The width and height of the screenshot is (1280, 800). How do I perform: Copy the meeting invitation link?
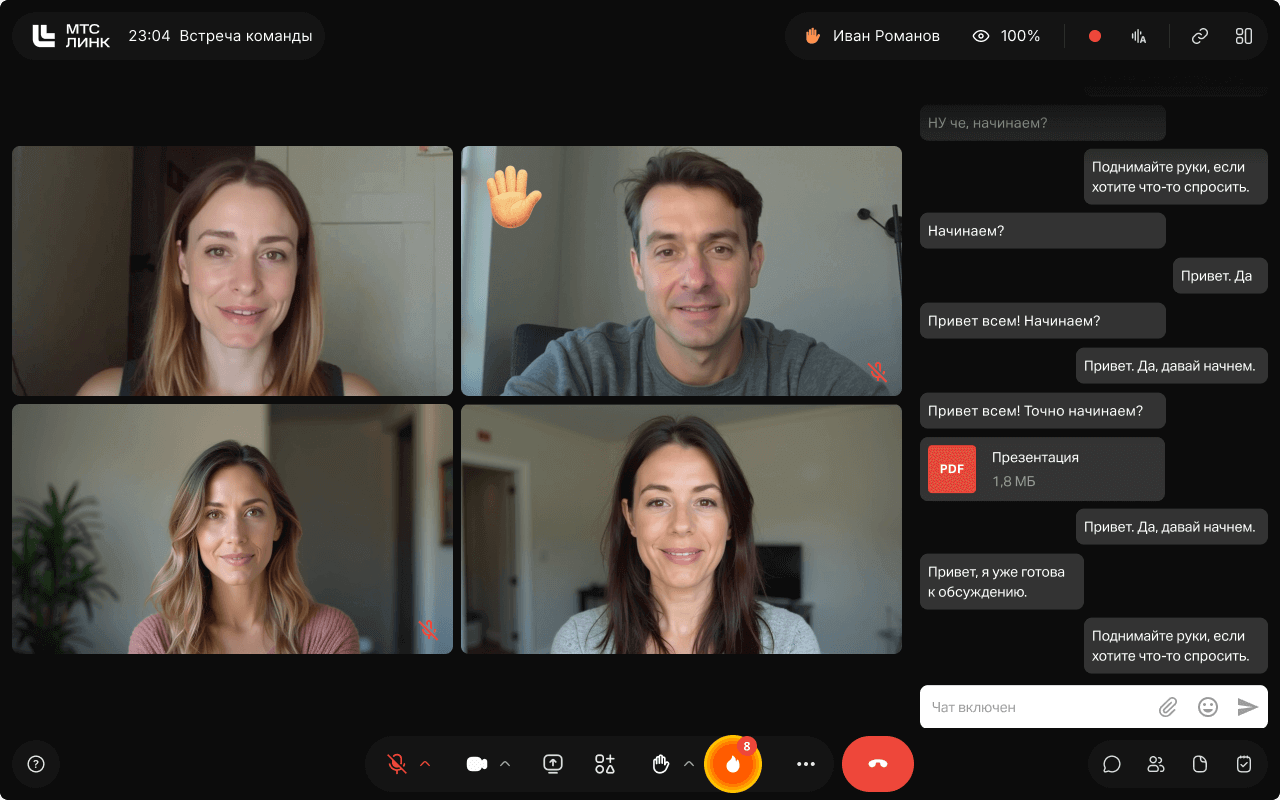(x=1199, y=36)
